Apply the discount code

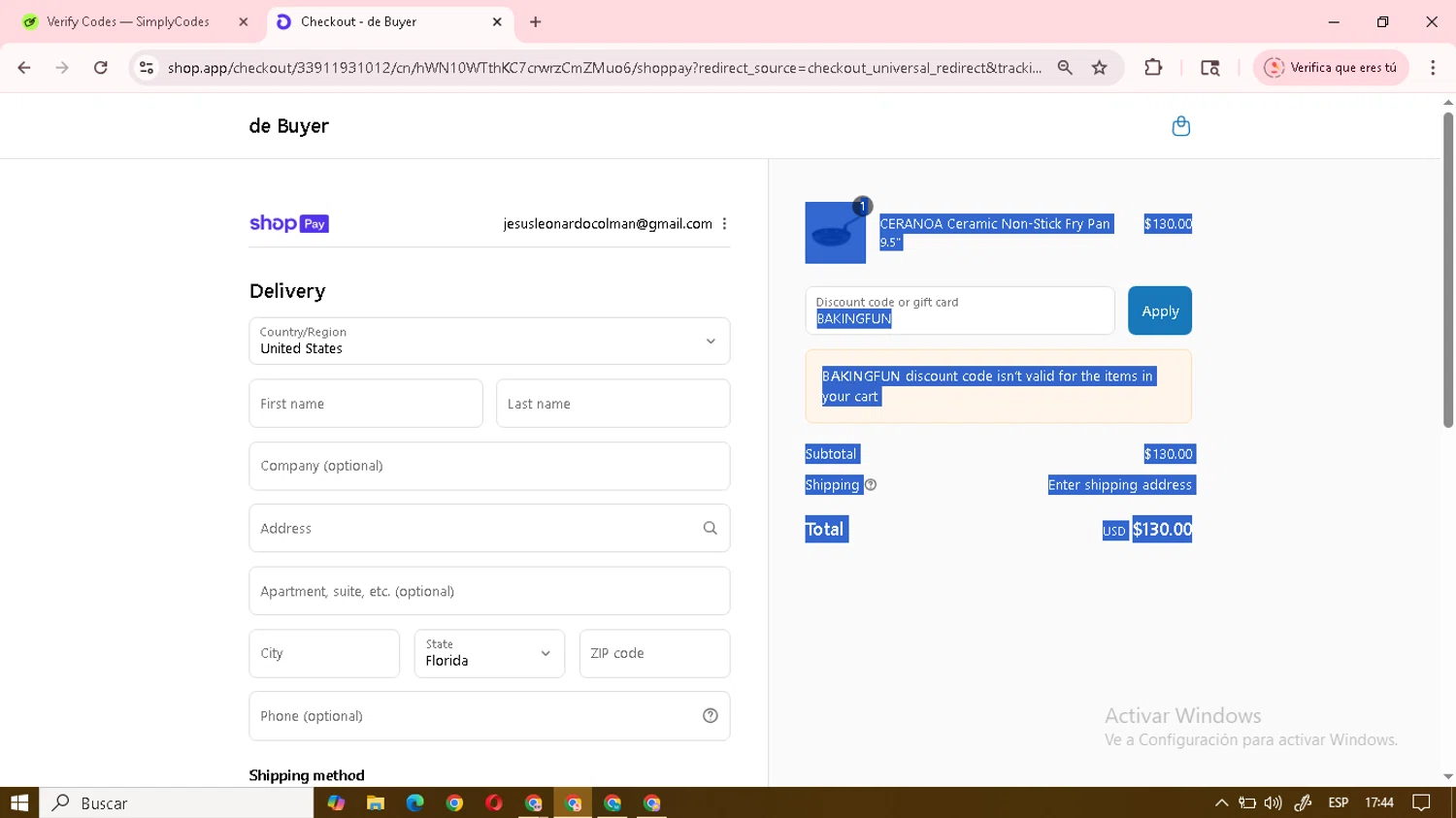click(1159, 311)
